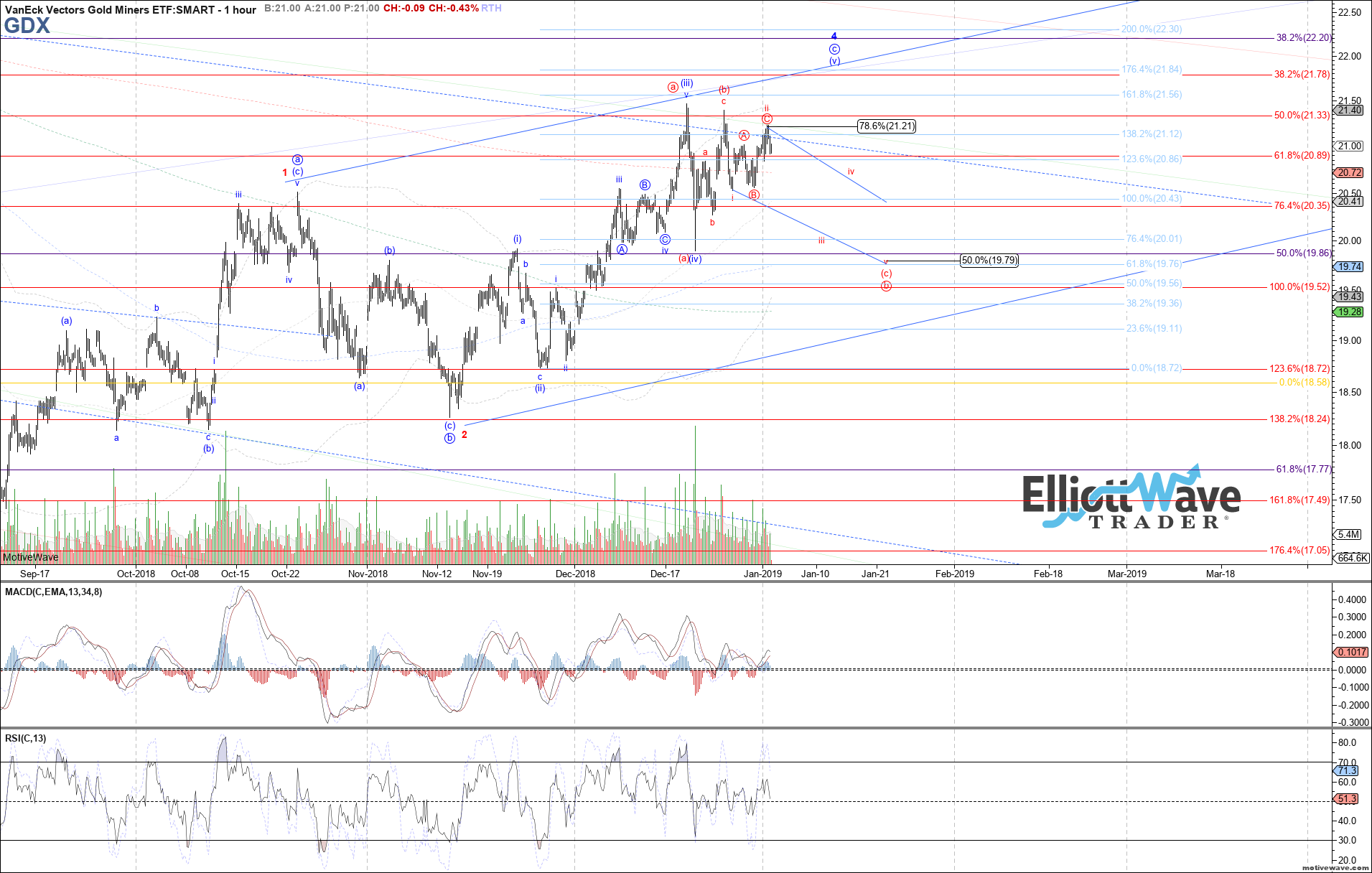Image resolution: width=1372 pixels, height=873 pixels.
Task: Click the MACD(C,EMA,13,34,8) indicator label
Action: coord(53,592)
